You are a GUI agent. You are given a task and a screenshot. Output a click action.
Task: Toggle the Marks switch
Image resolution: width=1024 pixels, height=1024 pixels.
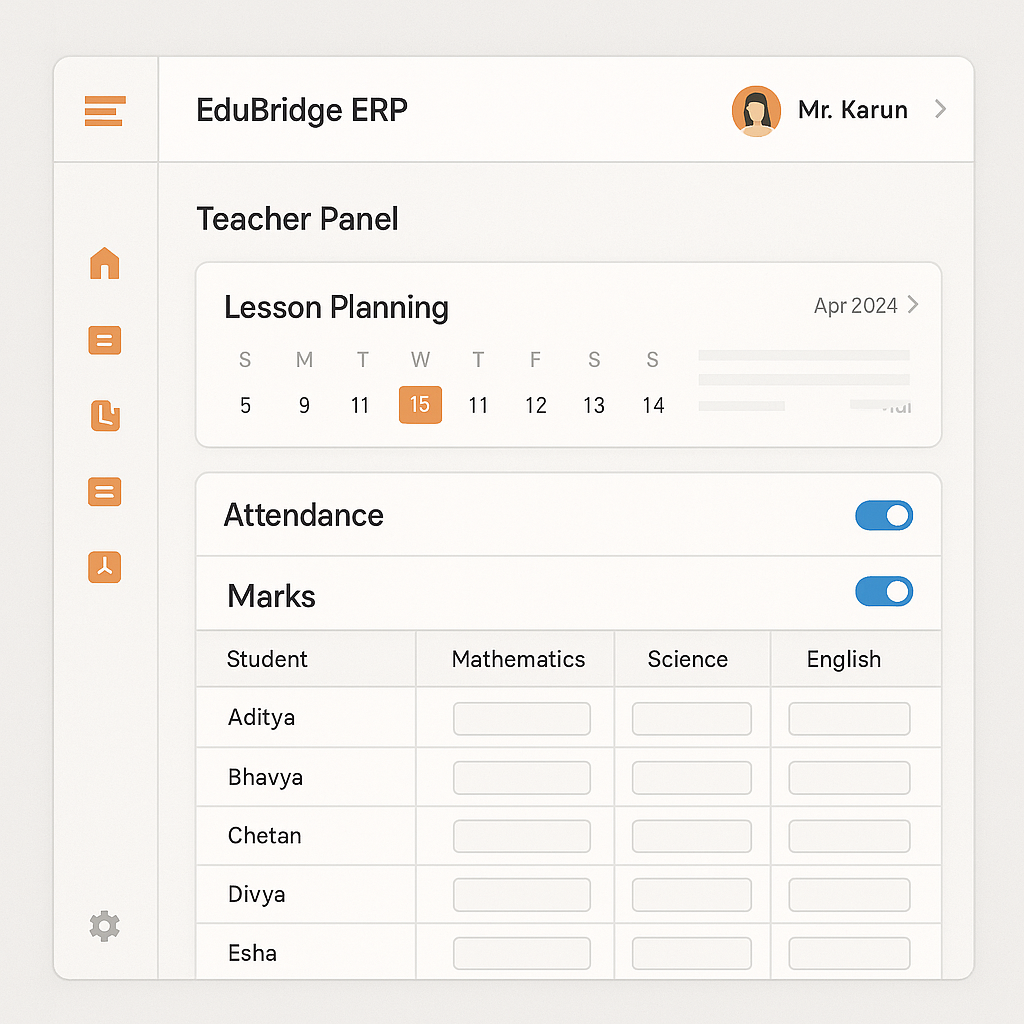point(884,591)
